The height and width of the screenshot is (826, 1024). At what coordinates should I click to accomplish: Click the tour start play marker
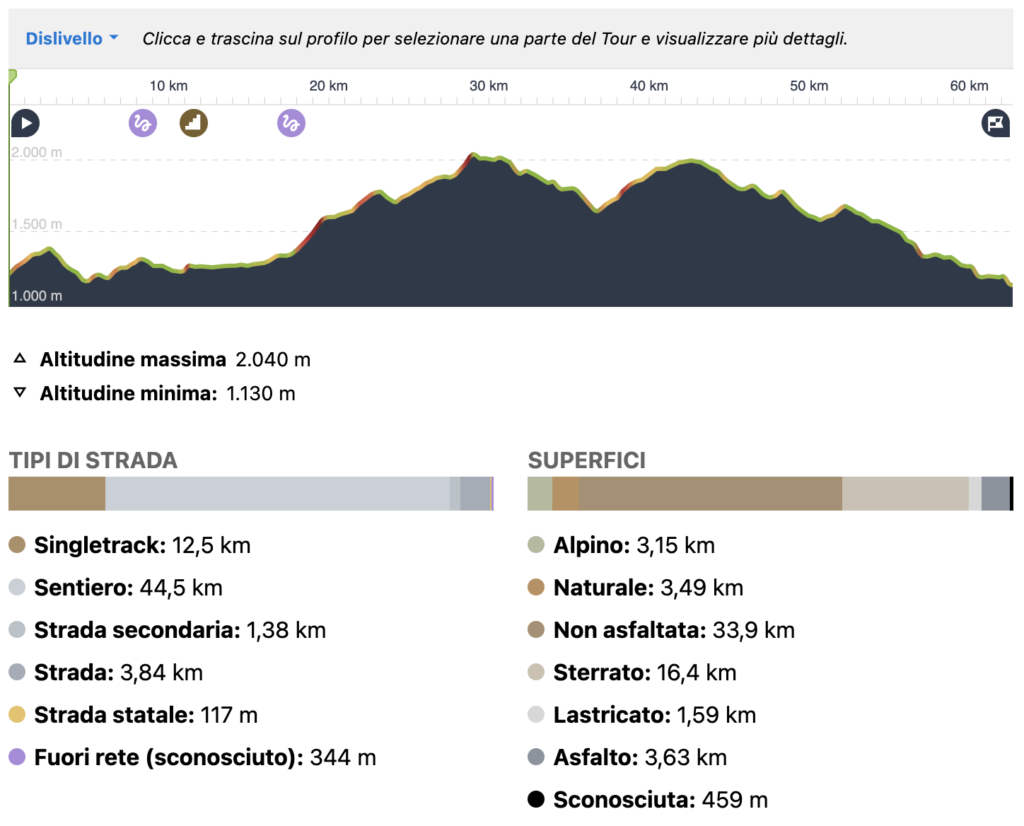point(25,123)
